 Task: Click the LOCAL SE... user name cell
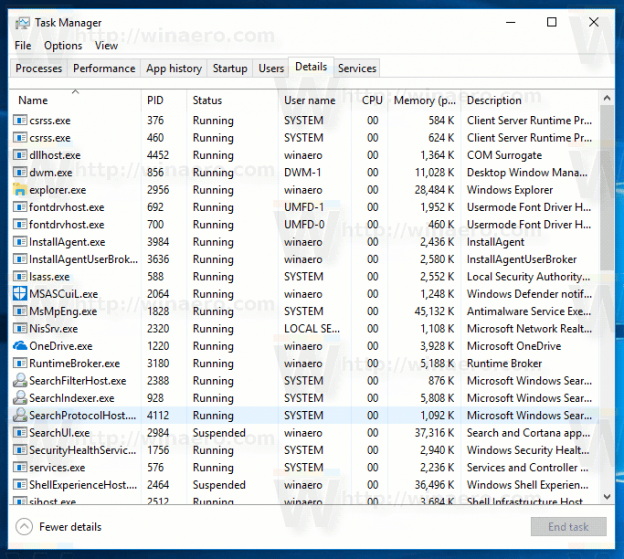312,329
